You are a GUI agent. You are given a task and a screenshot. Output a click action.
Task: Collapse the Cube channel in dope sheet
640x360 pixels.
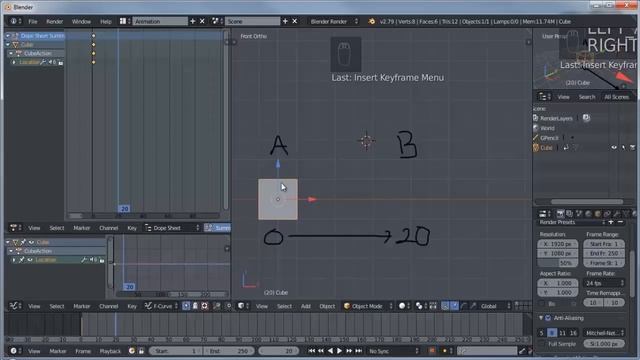(8, 44)
